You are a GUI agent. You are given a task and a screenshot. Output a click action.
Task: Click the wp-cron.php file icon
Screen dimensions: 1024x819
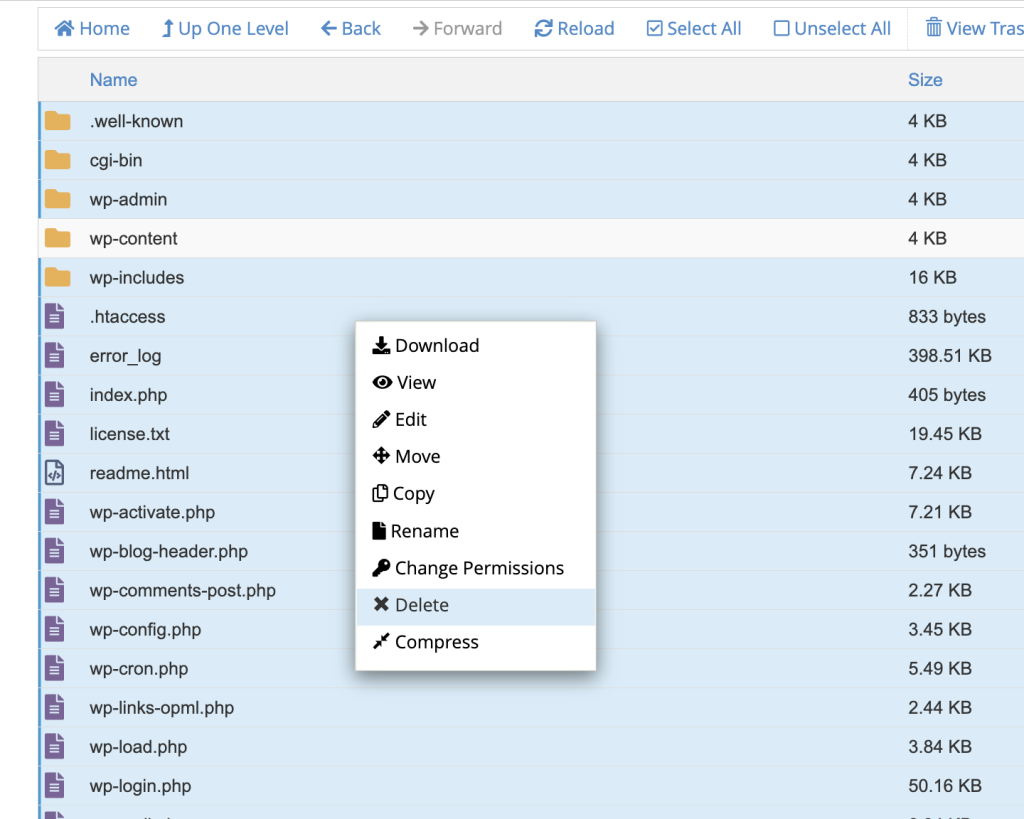pyautogui.click(x=55, y=669)
